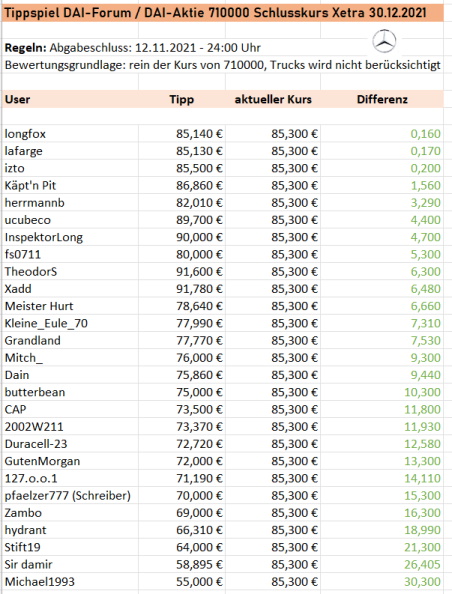
Task: Select the title cell with Tippspiel DAI-Forum
Action: [223, 13]
